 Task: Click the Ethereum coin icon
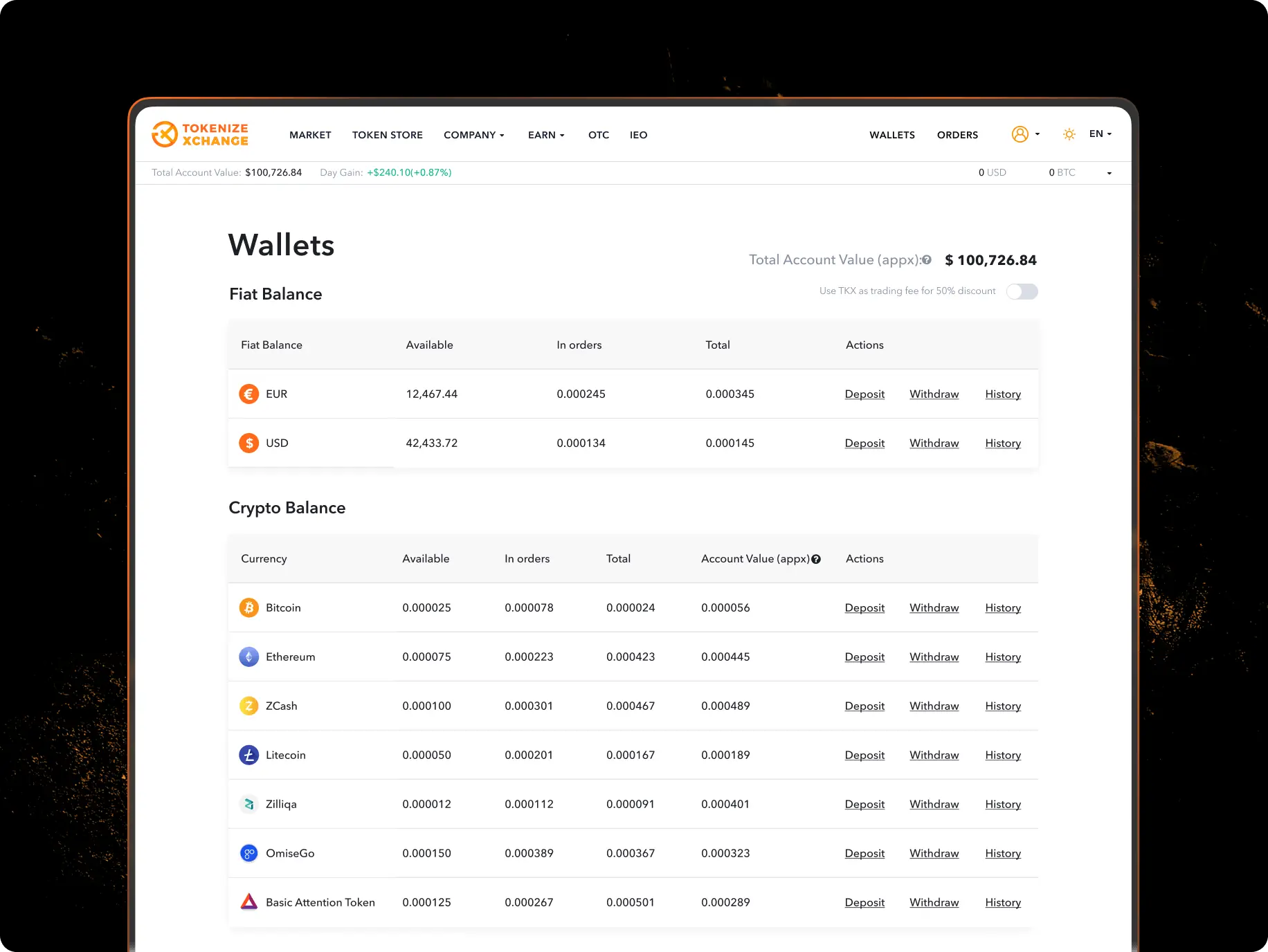(x=248, y=657)
